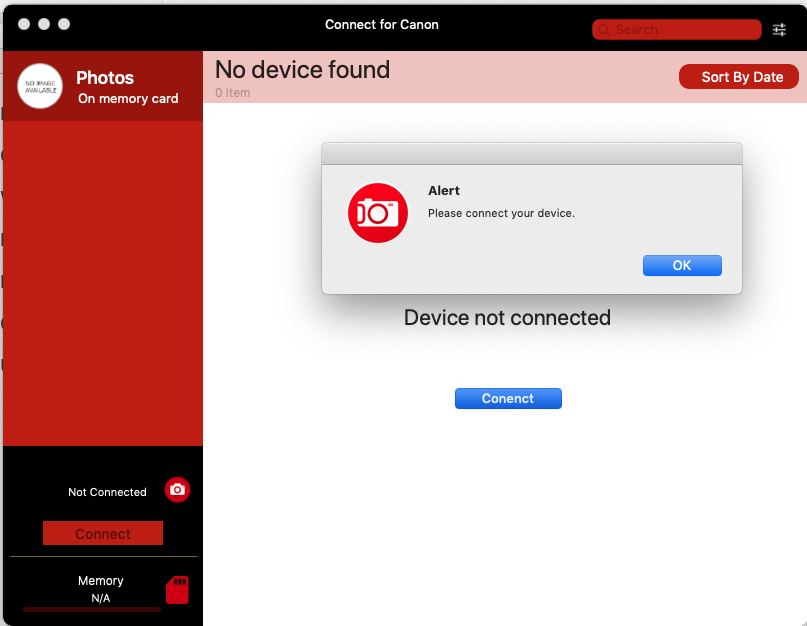This screenshot has width=807, height=626.
Task: Focus the Search input field
Action: (x=676, y=29)
